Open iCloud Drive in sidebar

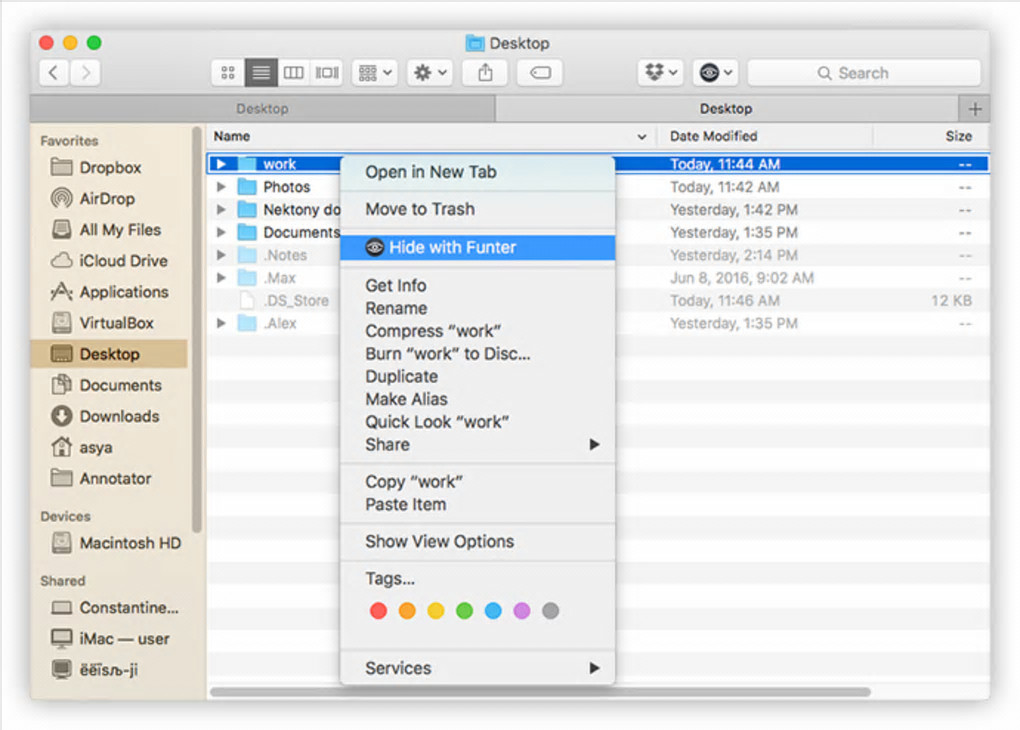point(109,261)
